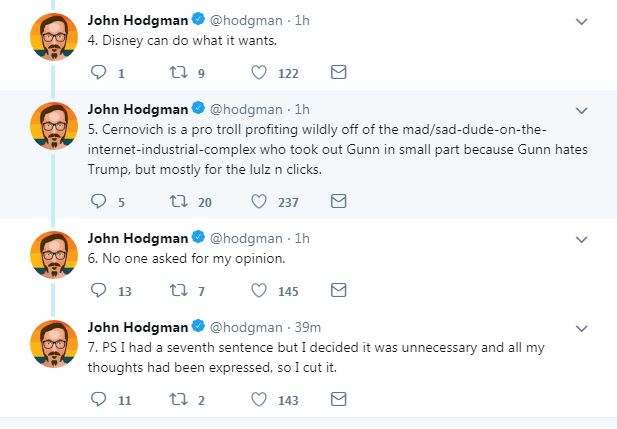
Task: Share the Cernovich tweet via message icon
Action: (x=338, y=202)
